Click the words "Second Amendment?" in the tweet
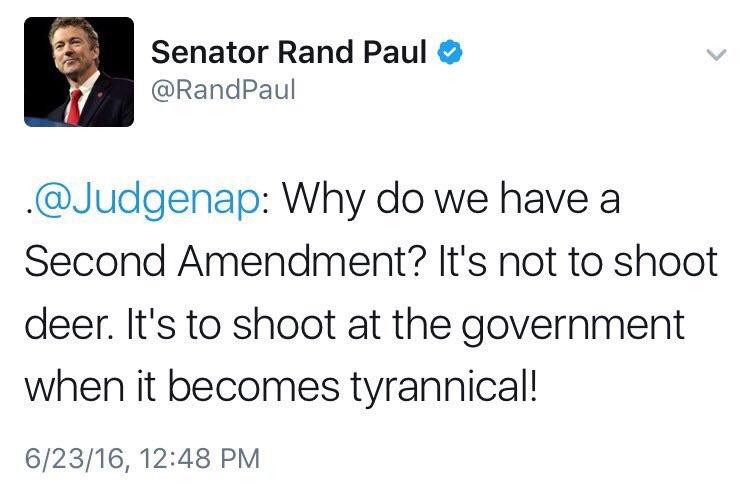The height and width of the screenshot is (489, 750). point(225,261)
